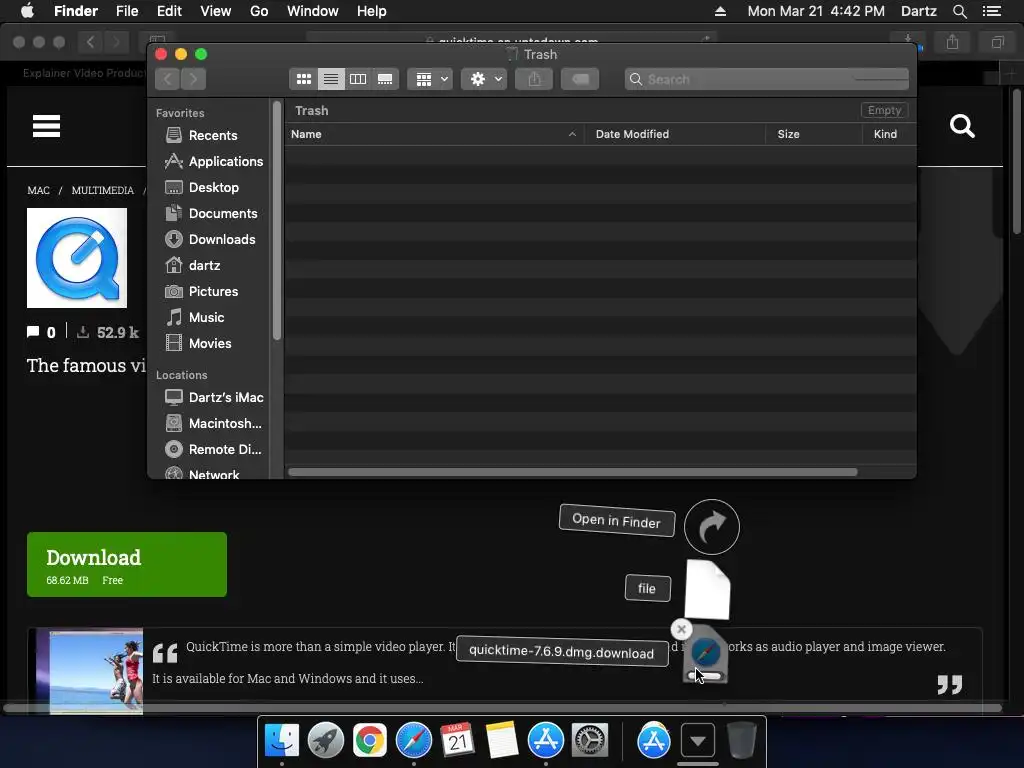Open the Edit menu
Viewport: 1024px width, 768px height.
click(x=169, y=11)
